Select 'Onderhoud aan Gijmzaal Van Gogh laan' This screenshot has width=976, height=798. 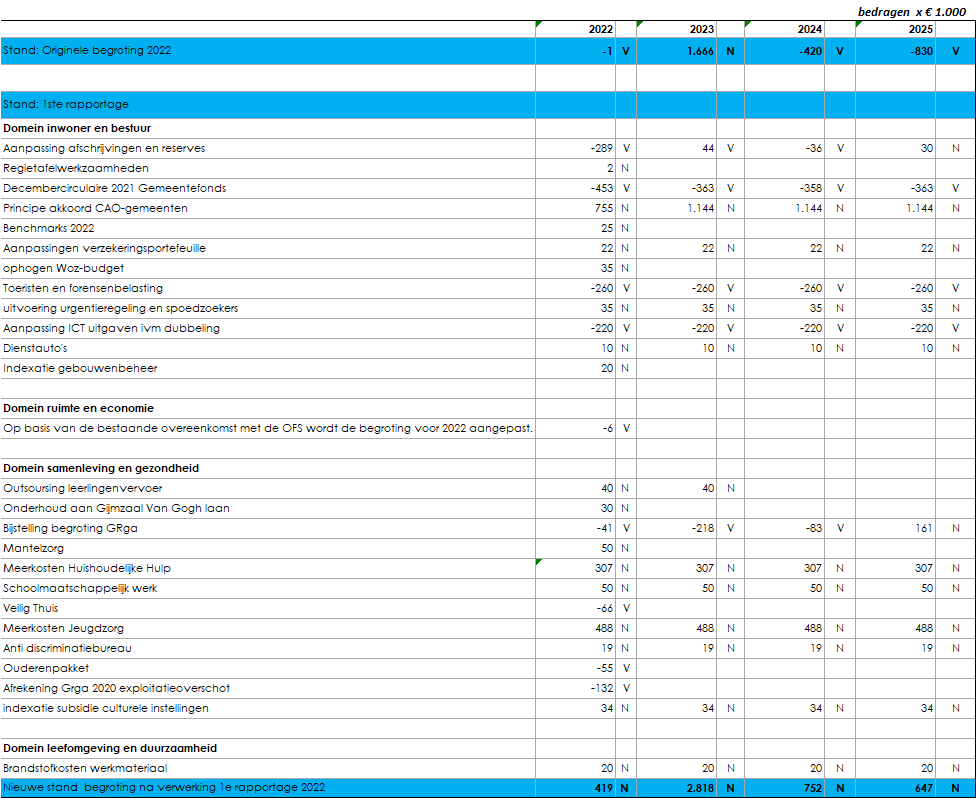116,508
